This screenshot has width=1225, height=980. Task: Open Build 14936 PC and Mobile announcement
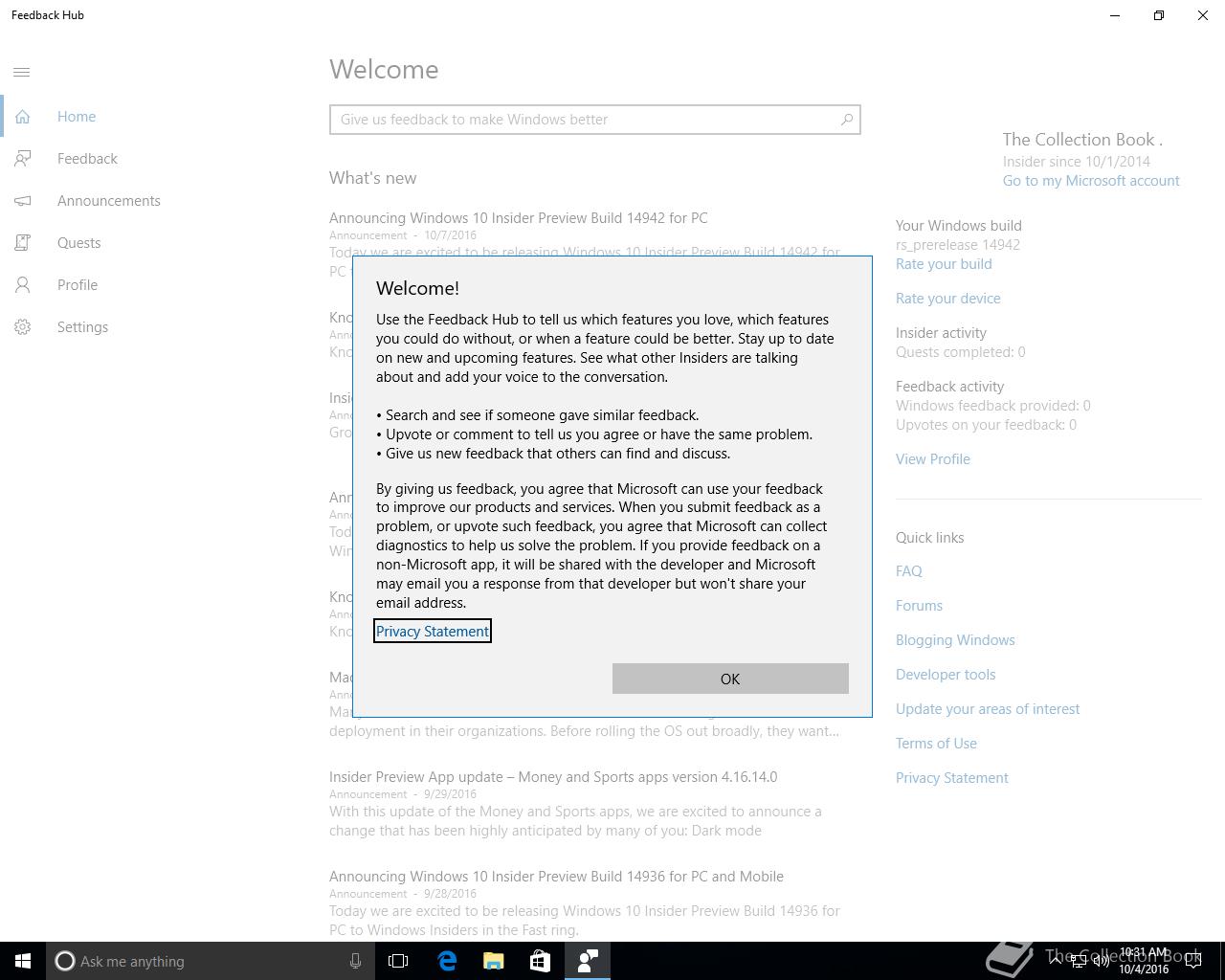coord(556,877)
